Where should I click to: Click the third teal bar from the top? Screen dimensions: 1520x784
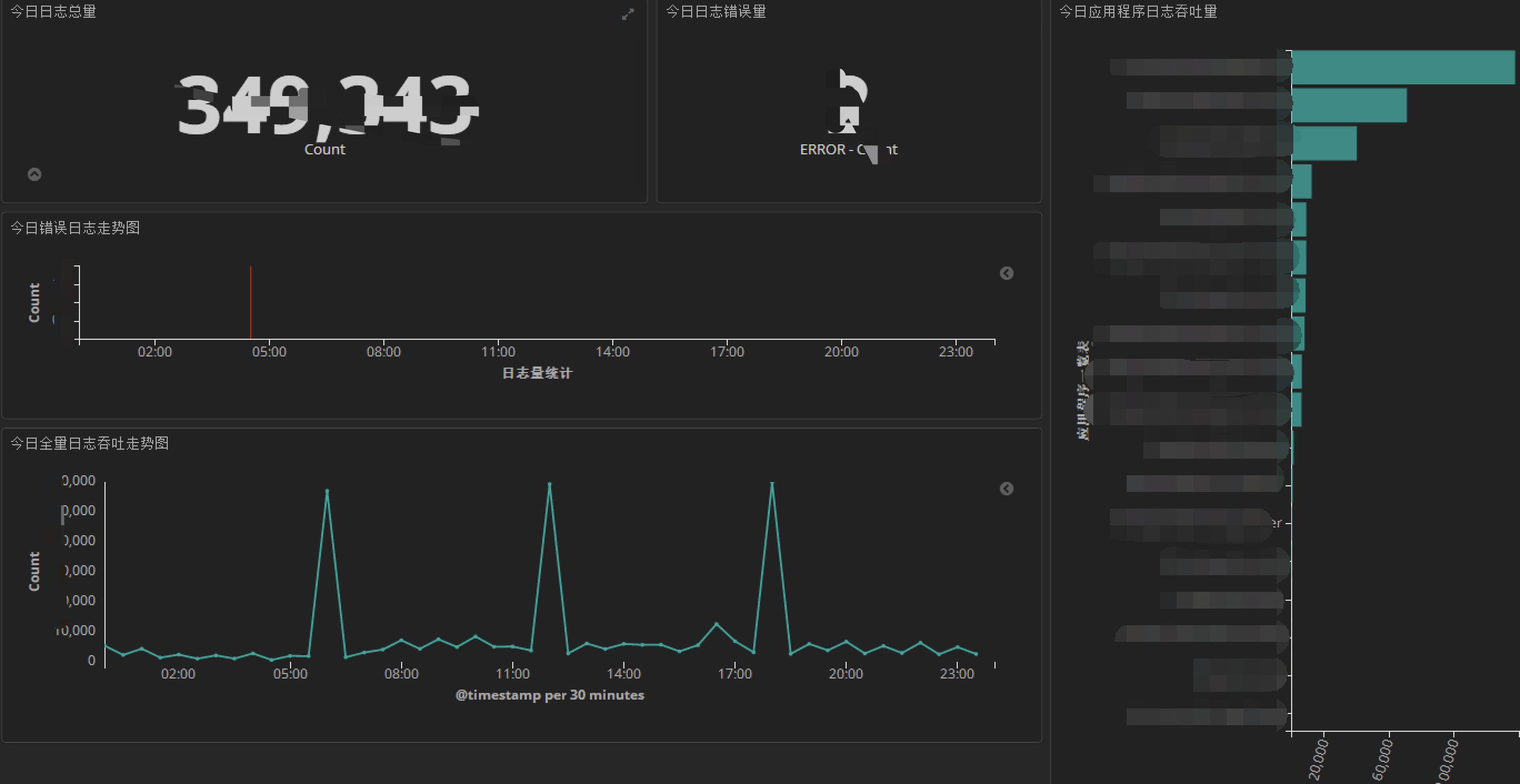pyautogui.click(x=1324, y=143)
